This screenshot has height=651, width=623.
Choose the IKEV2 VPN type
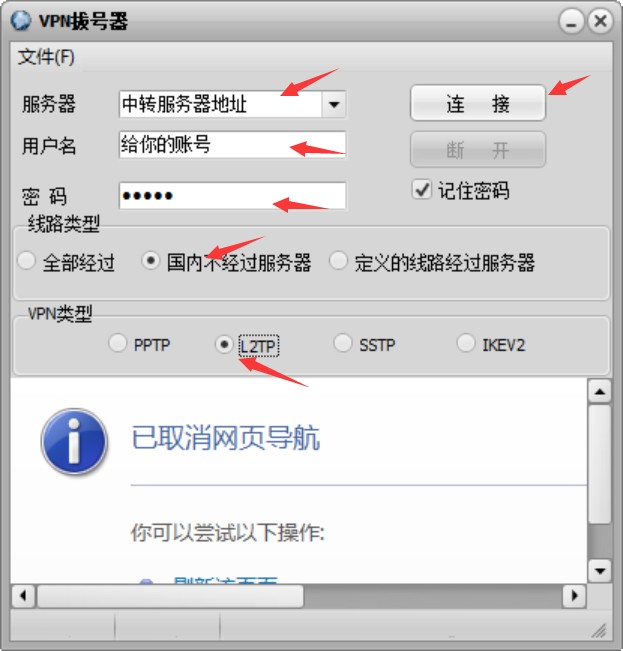pos(466,343)
